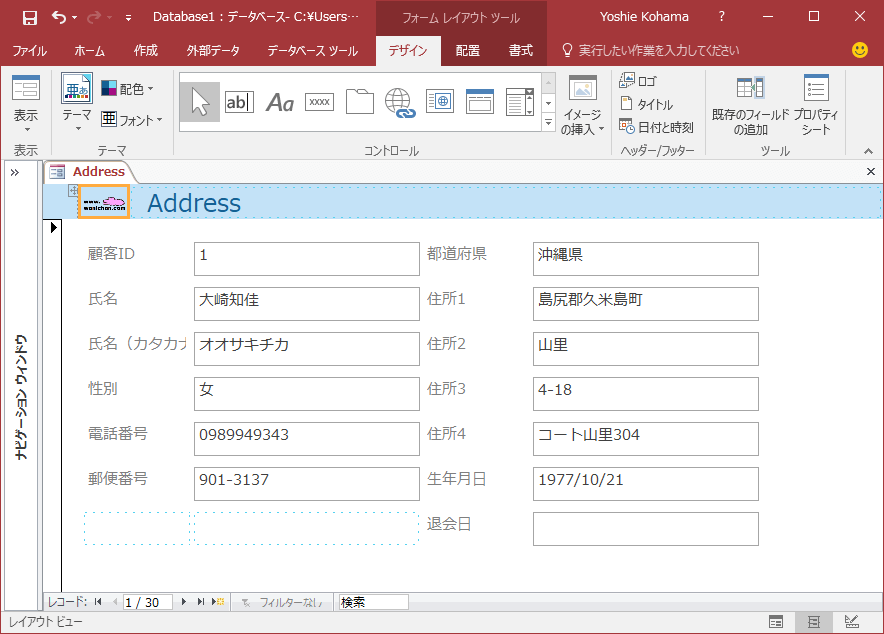Click the Tell Me search box
Viewport: 884px width, 634px height.
(652, 51)
